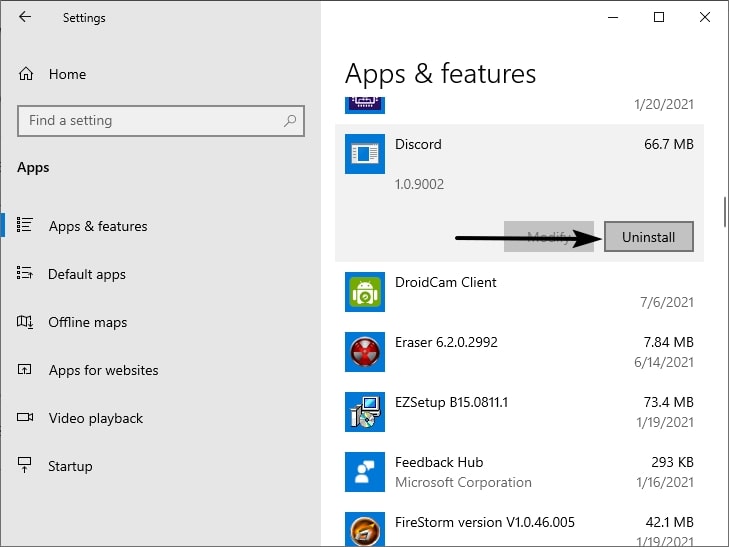Click FireStorm size 42.1 MB
729x547 pixels.
[x=669, y=522]
